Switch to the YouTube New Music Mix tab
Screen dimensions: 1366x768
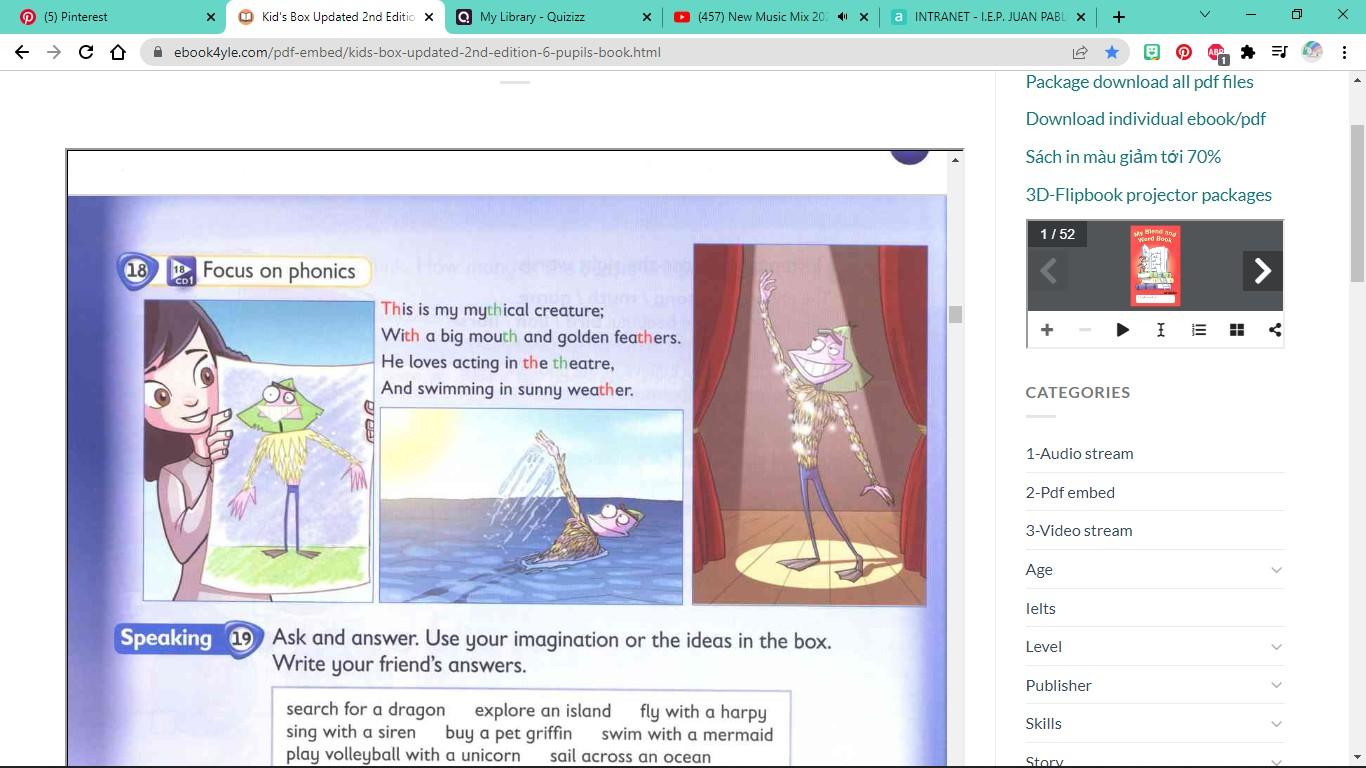coord(771,17)
